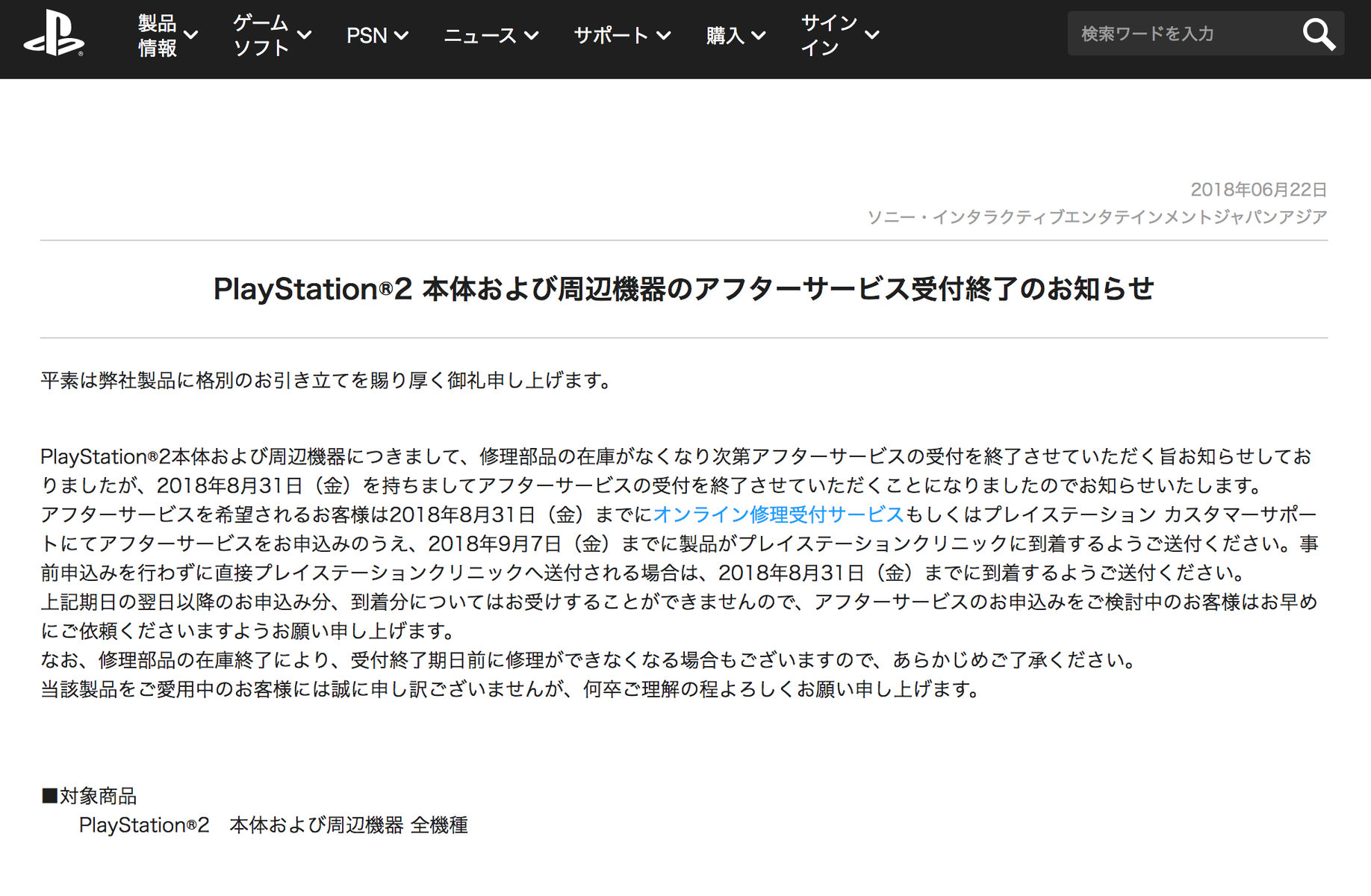Open the サポート menu
1371x896 pixels.
click(x=622, y=35)
